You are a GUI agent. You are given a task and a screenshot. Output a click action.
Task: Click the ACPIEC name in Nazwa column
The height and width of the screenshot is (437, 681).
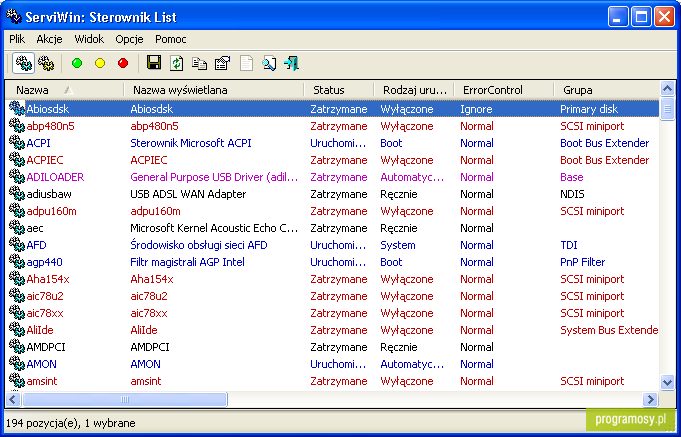tap(45, 160)
